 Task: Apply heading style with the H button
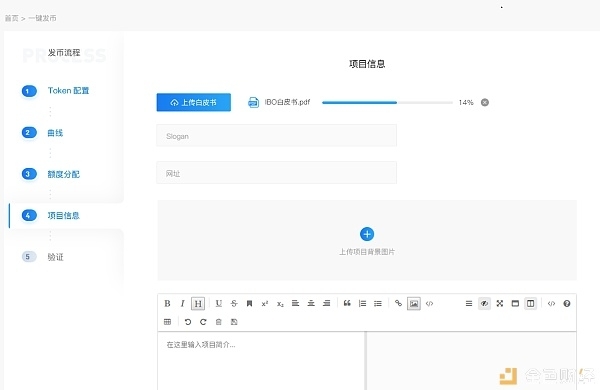[x=198, y=304]
